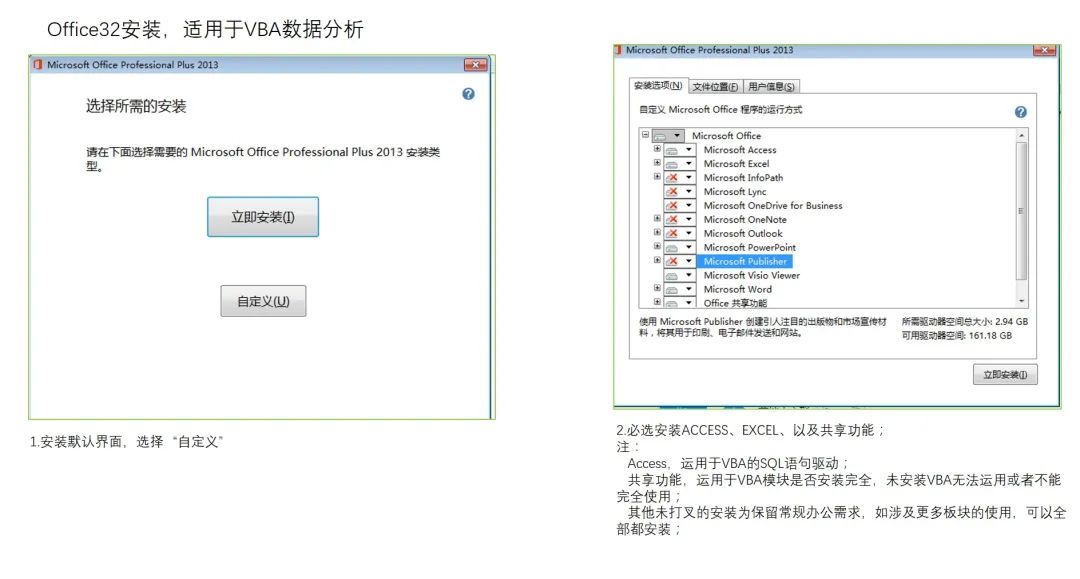The height and width of the screenshot is (579, 1080).
Task: Click the Office logo in the left dialog title bar
Action: 38,65
